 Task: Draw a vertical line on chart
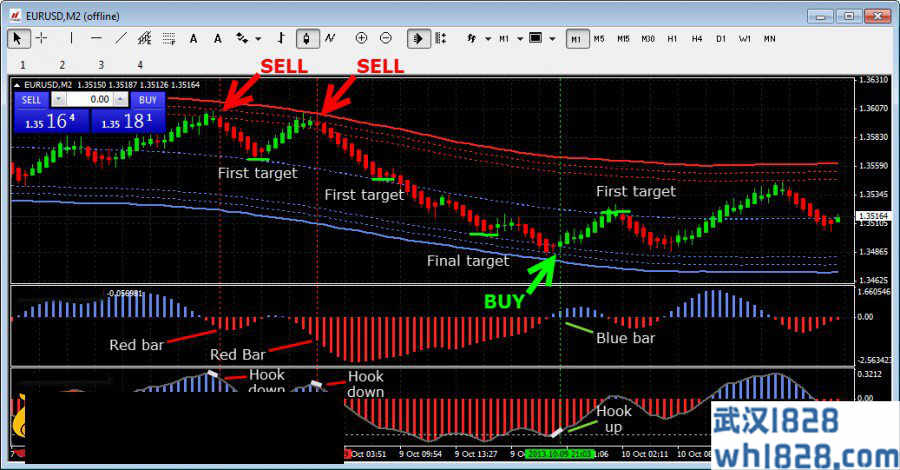pyautogui.click(x=71, y=38)
